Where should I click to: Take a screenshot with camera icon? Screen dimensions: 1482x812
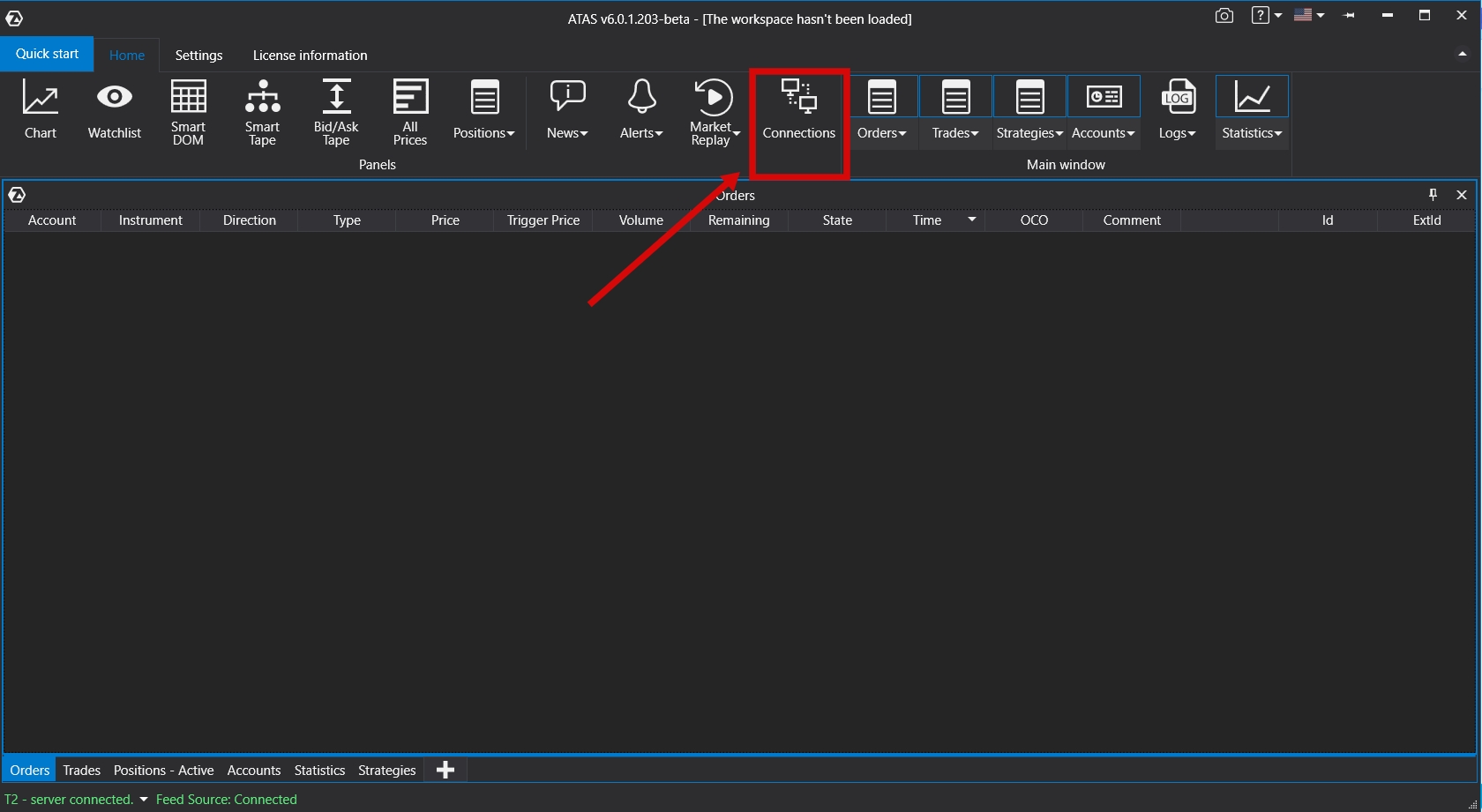coord(1224,16)
